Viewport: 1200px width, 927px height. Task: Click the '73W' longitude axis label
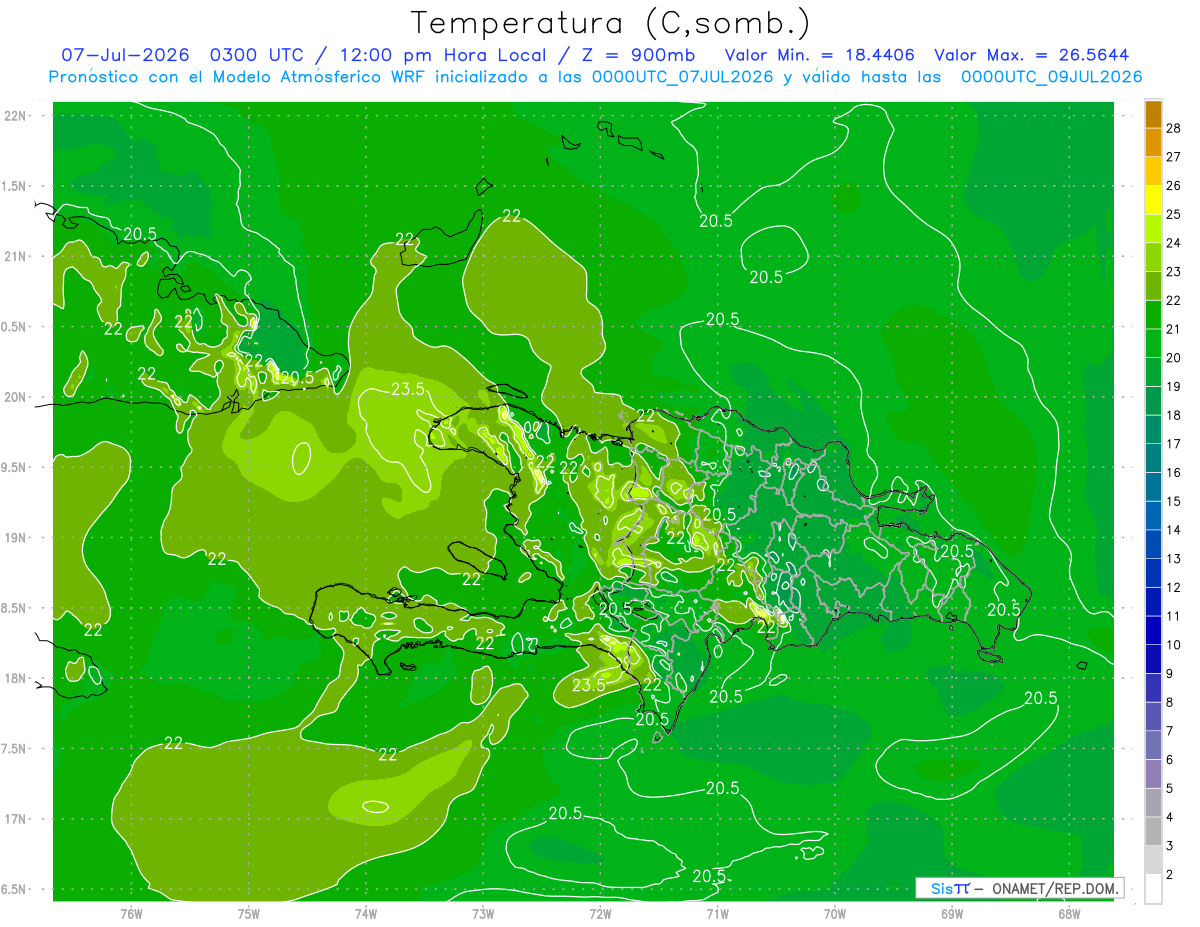[x=483, y=913]
